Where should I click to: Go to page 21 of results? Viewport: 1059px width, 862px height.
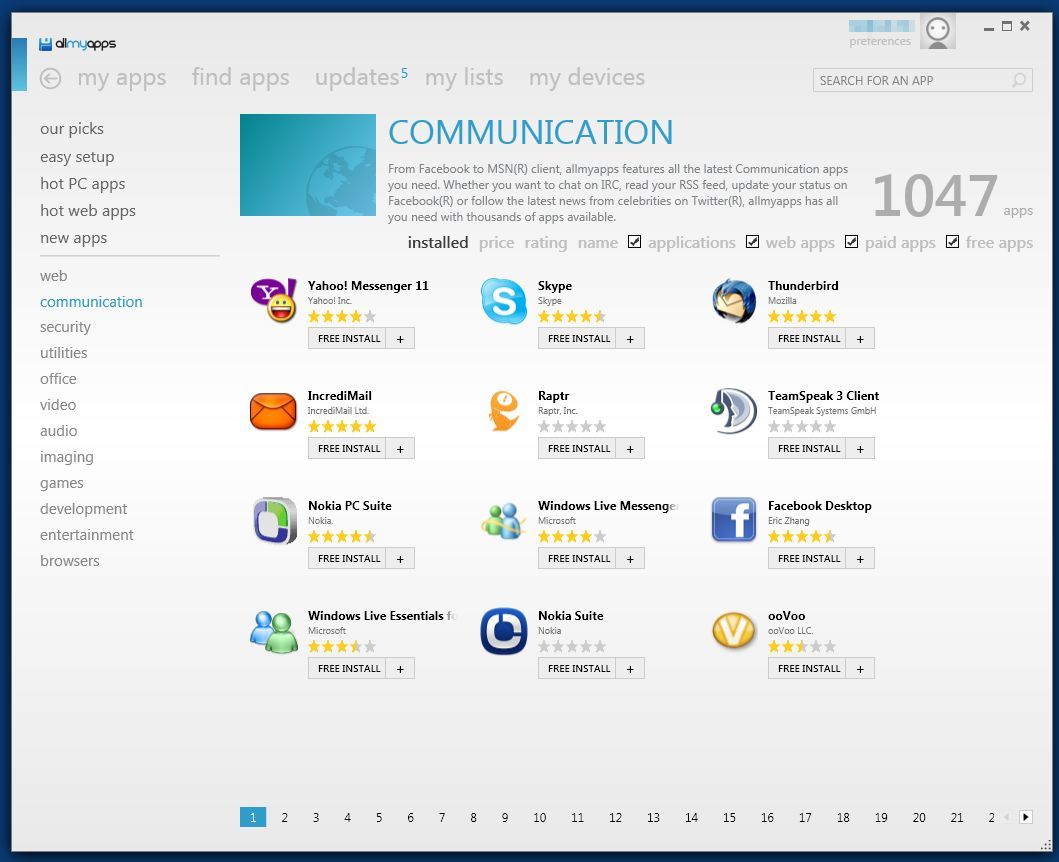[x=957, y=817]
